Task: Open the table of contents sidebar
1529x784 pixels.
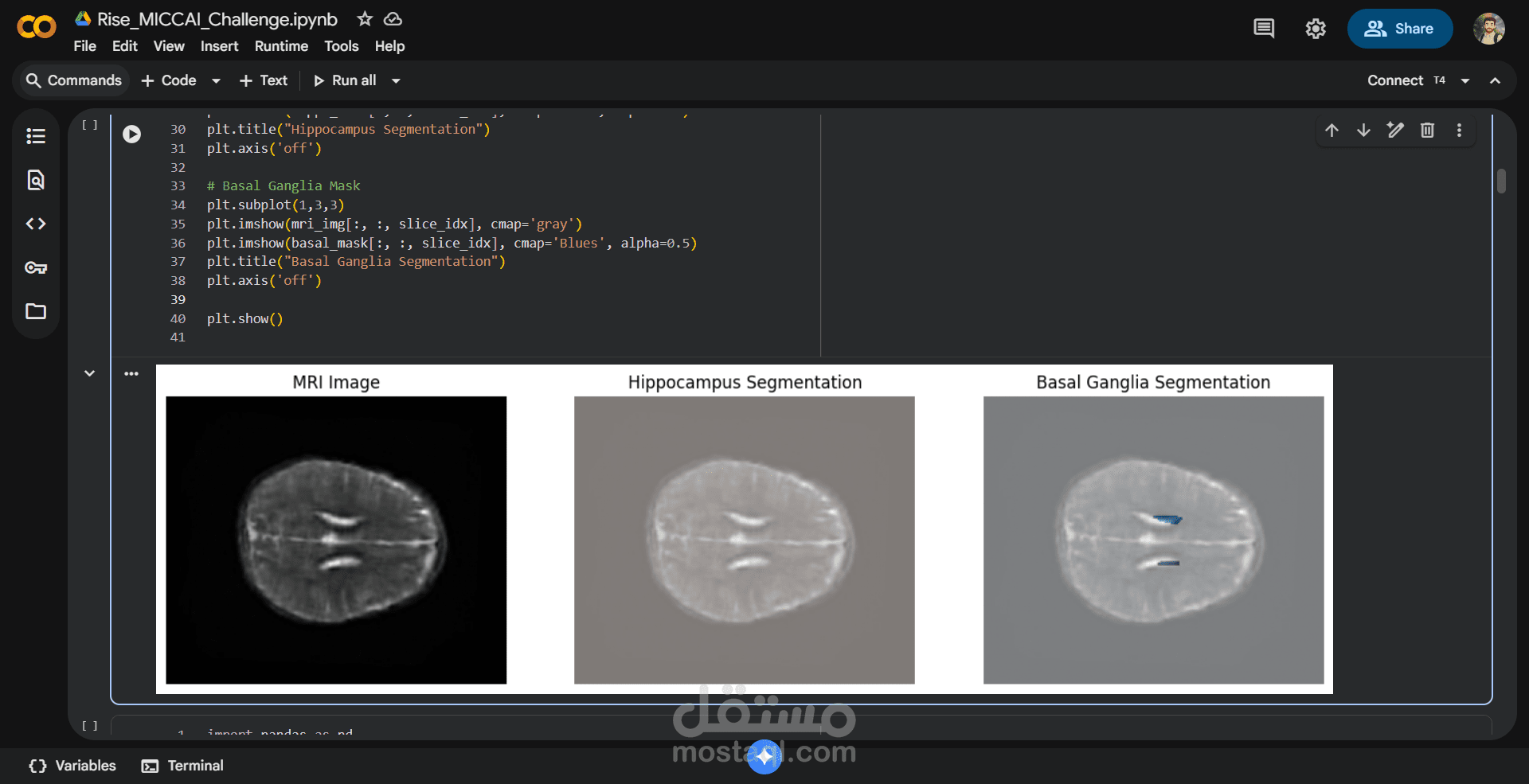Action: click(36, 136)
